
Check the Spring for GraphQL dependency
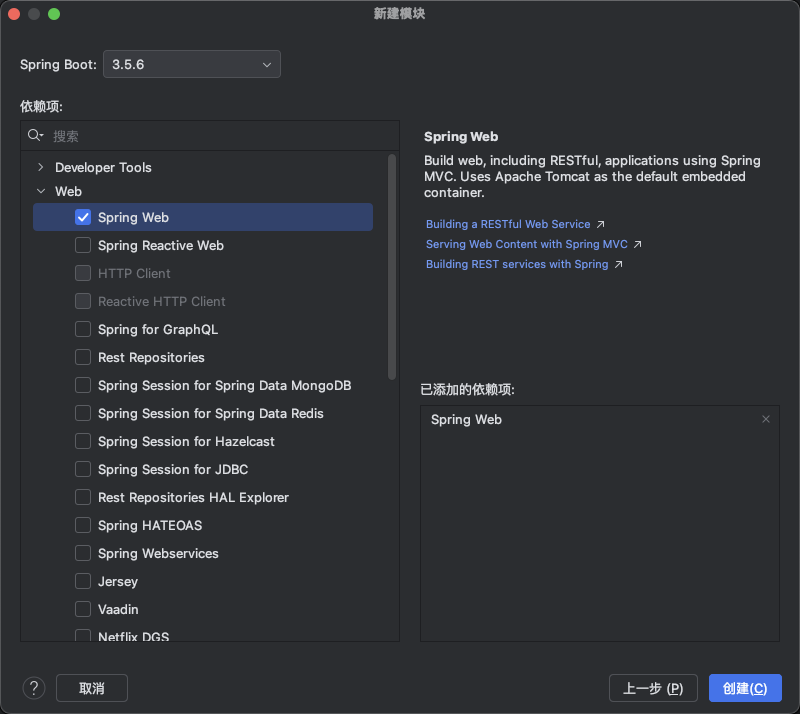coord(83,329)
